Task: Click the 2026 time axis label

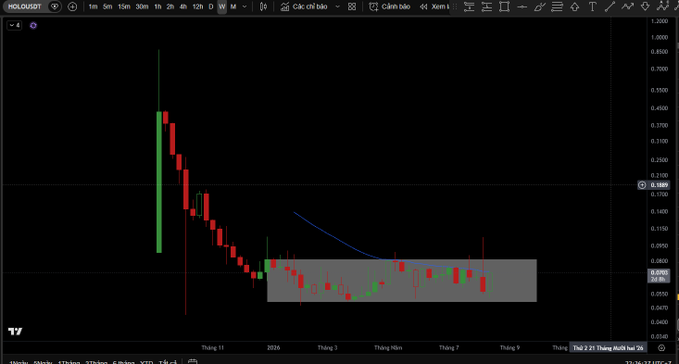Action: pos(273,348)
